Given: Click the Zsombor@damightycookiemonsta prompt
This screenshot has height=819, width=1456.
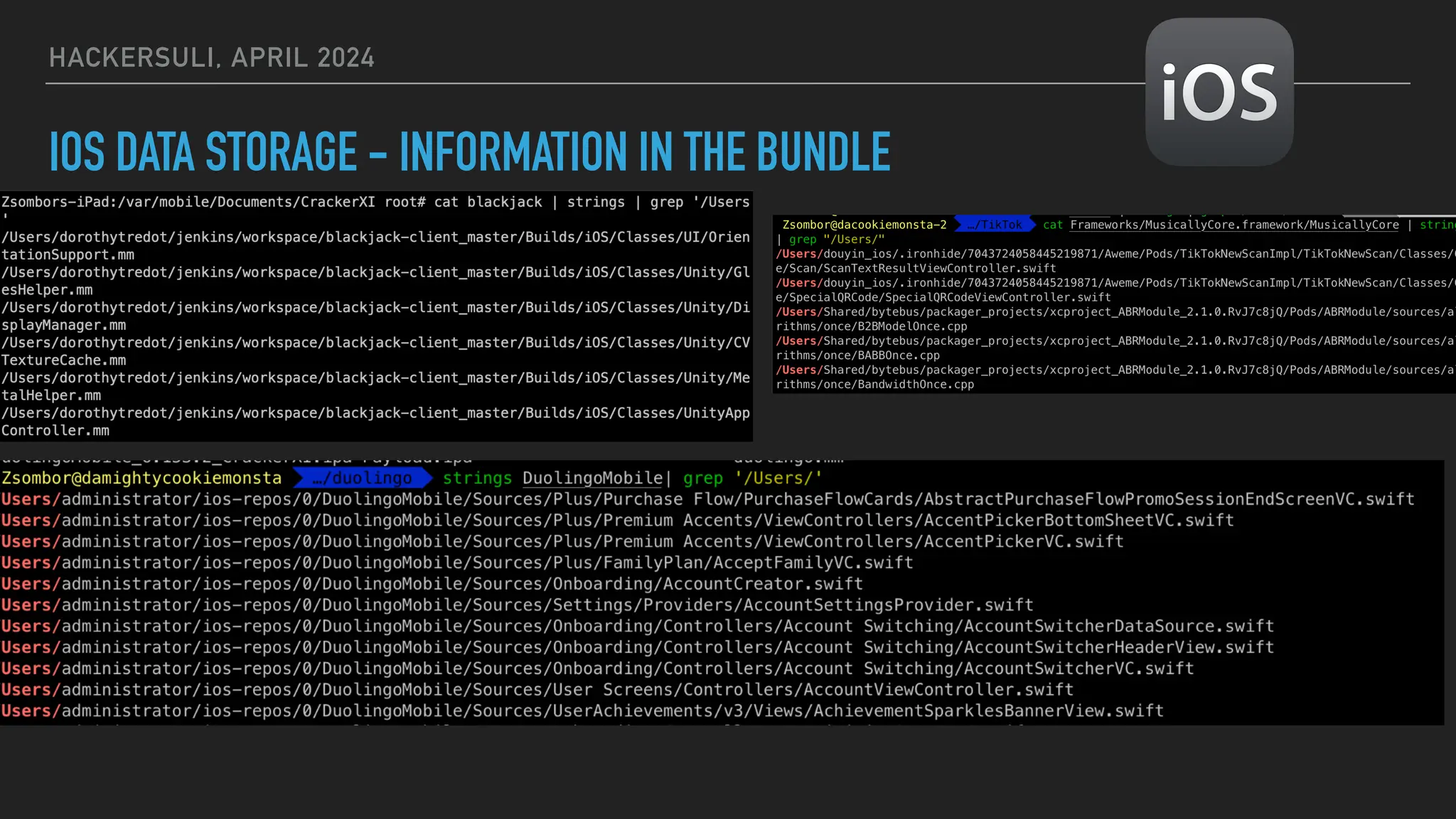Looking at the screenshot, I should 141,478.
